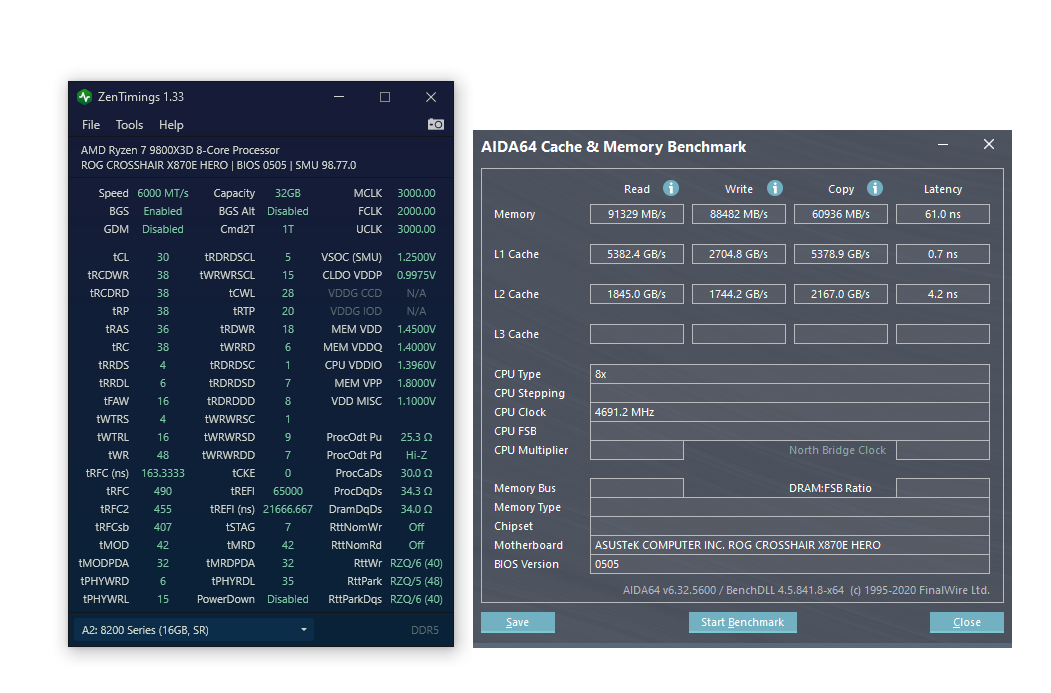Open the File menu in ZenTimings
The image size is (1051, 693).
(90, 125)
